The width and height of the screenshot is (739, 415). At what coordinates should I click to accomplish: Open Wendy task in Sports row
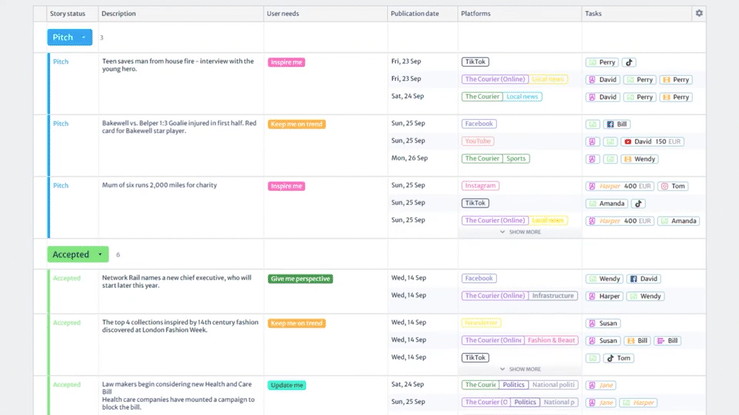(x=639, y=159)
